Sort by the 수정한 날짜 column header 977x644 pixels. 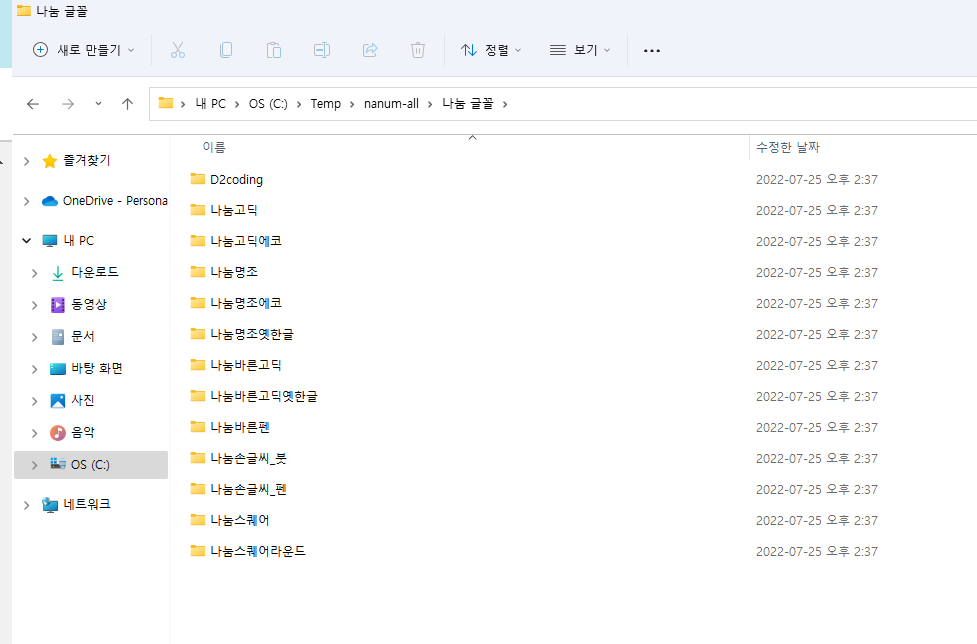point(788,147)
